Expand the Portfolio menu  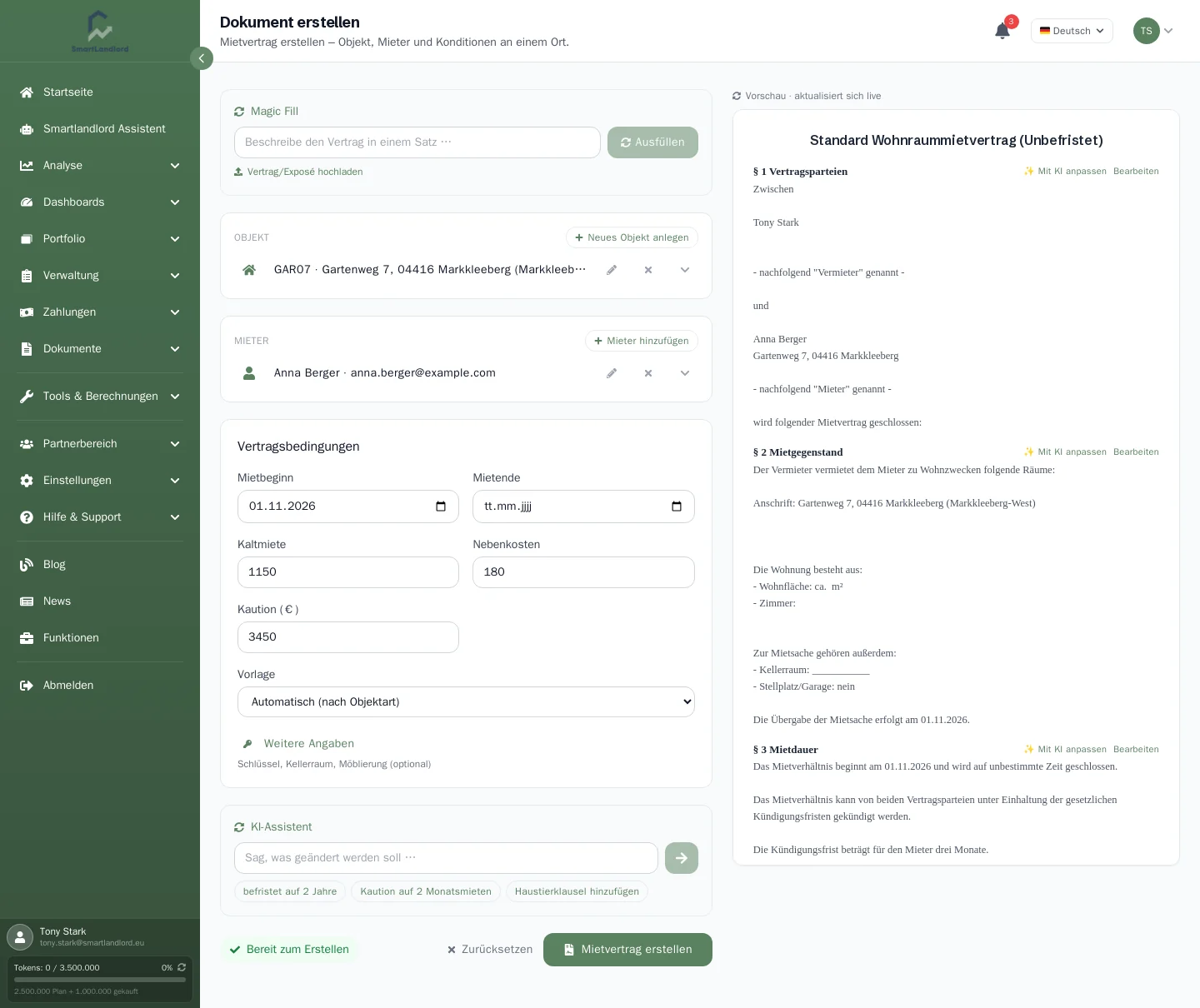[100, 239]
